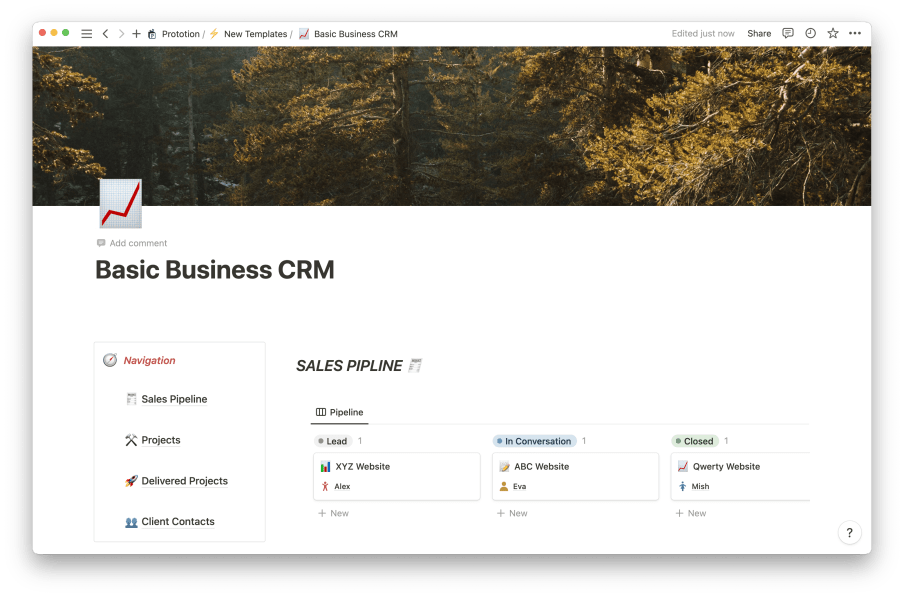The width and height of the screenshot is (904, 597).
Task: Click the Alex contact on XYZ card
Action: point(336,486)
